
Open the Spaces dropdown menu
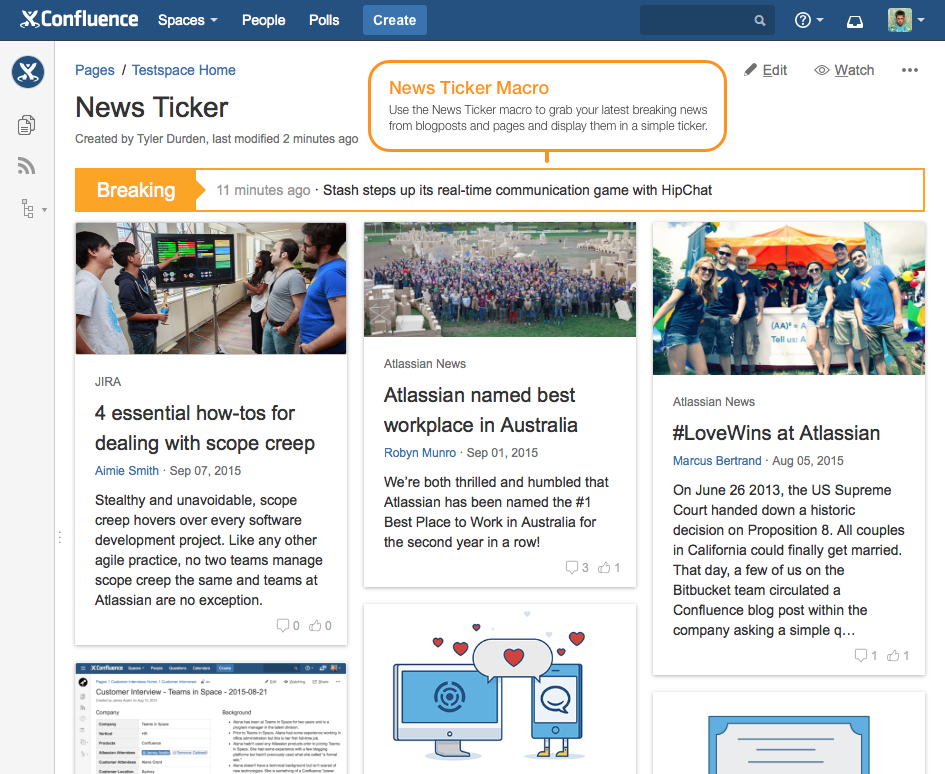(x=187, y=20)
